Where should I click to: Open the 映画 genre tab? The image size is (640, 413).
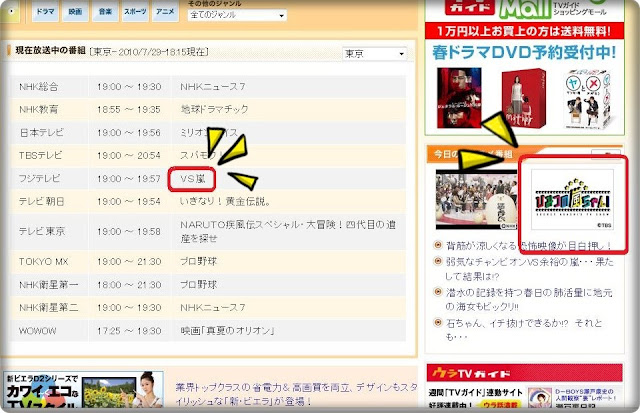(x=75, y=11)
